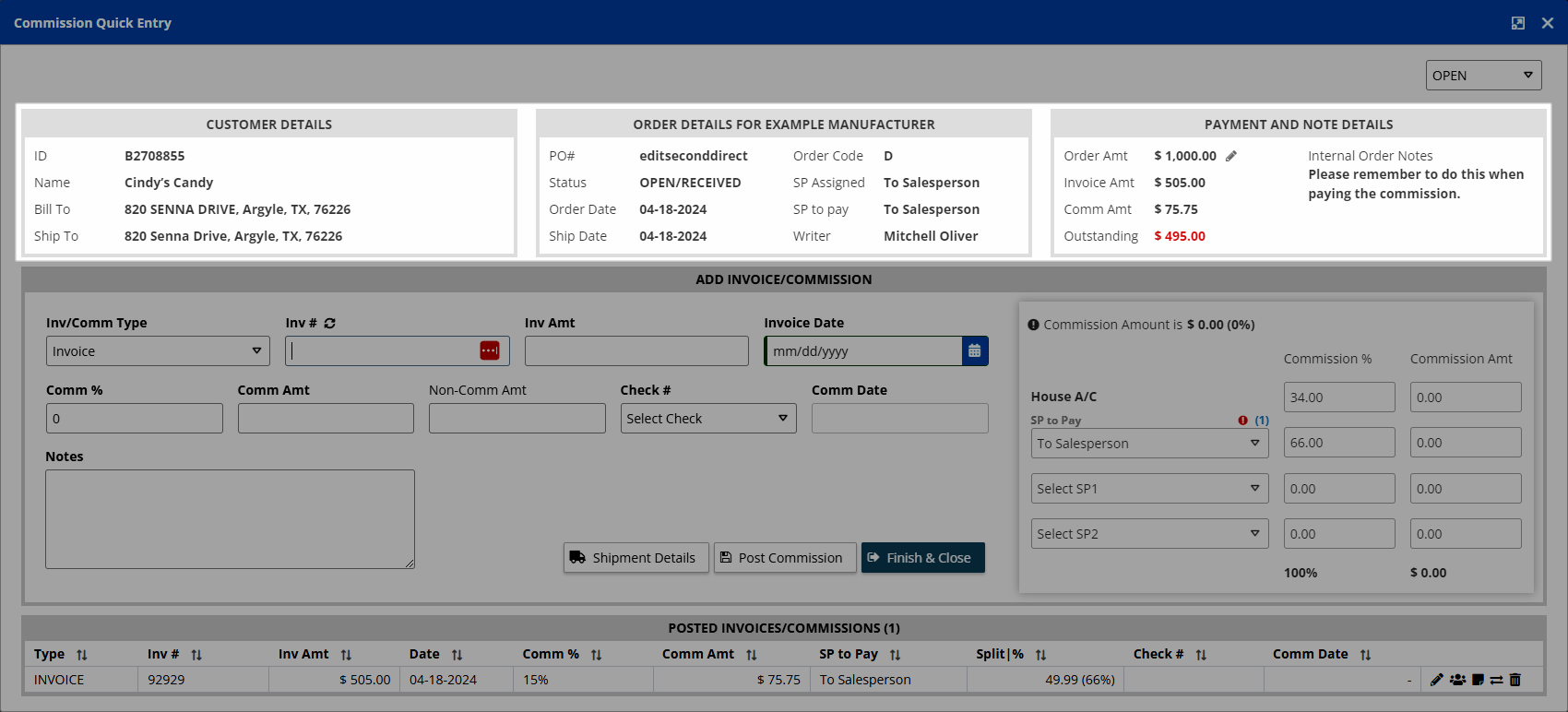Viewport: 1568px width, 712px height.
Task: Open Shipment Details
Action: click(x=636, y=558)
